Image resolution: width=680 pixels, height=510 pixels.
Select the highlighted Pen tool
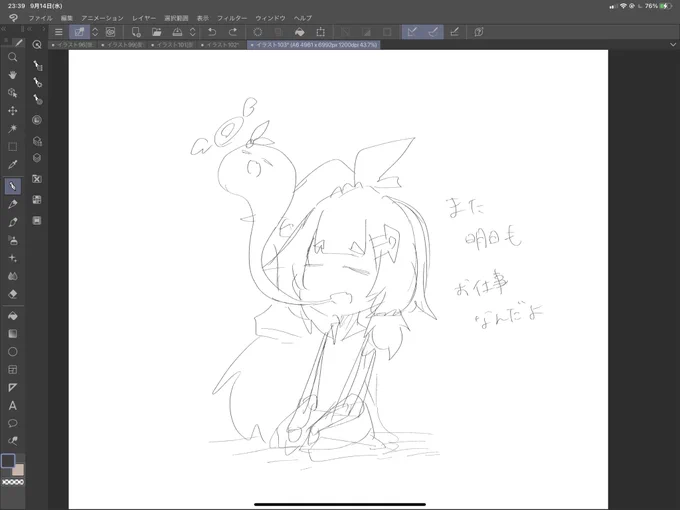(x=13, y=186)
